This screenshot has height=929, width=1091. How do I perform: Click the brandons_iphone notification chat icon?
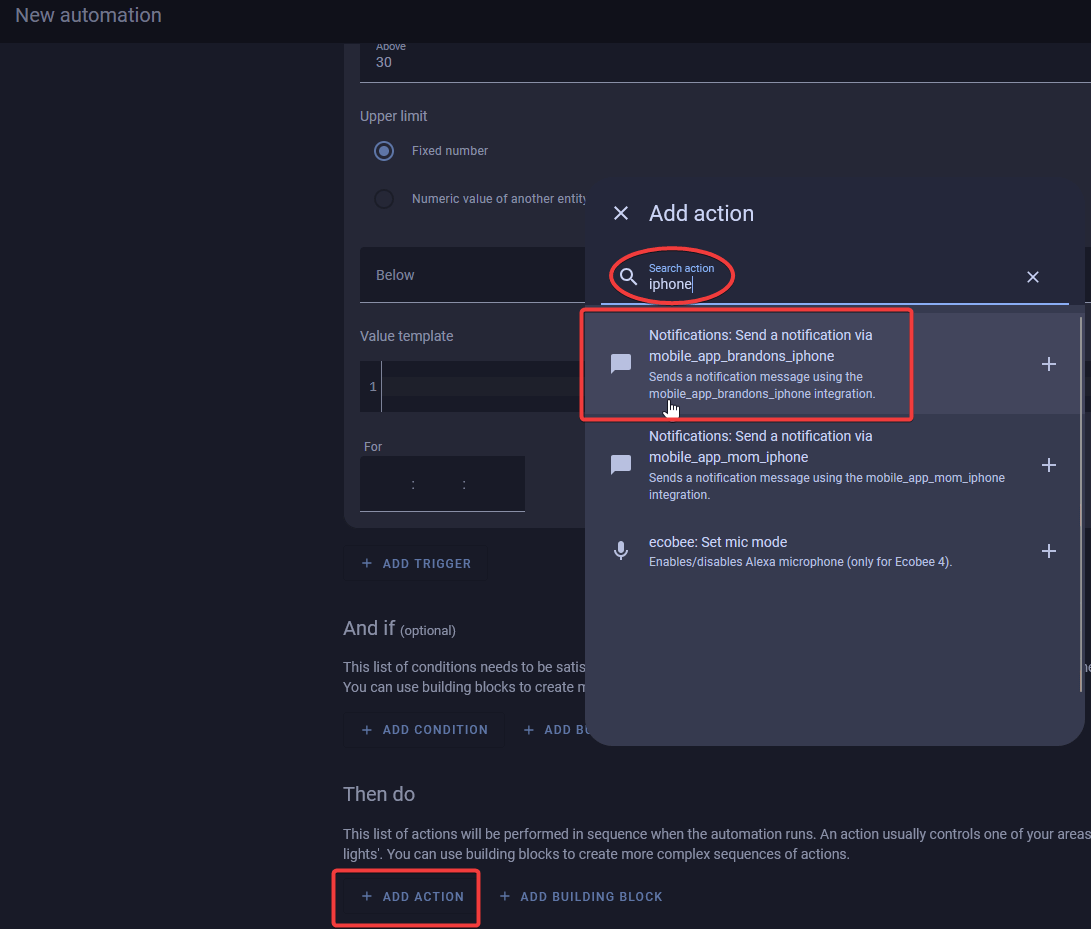tap(621, 364)
